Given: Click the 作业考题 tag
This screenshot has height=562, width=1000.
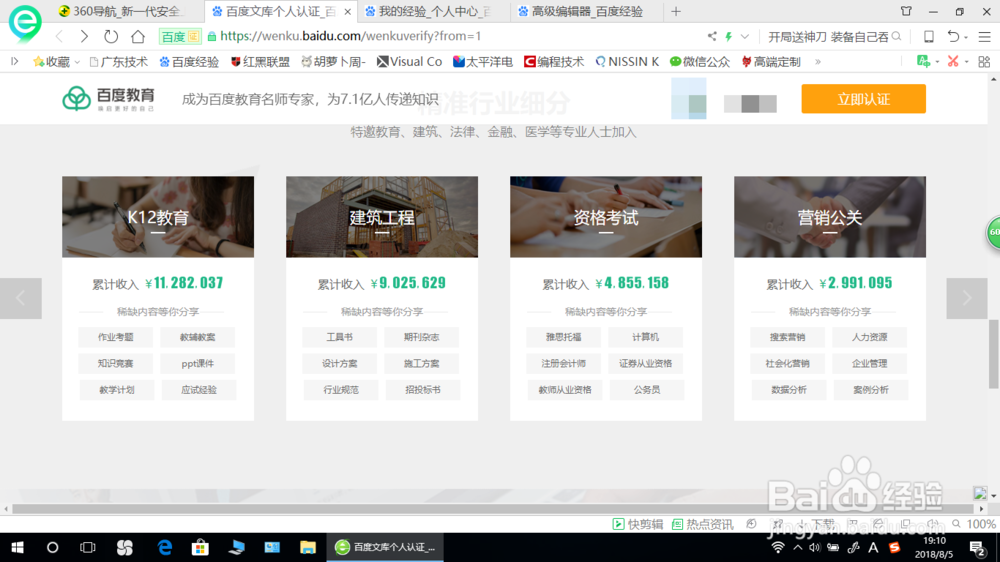Looking at the screenshot, I should [115, 337].
